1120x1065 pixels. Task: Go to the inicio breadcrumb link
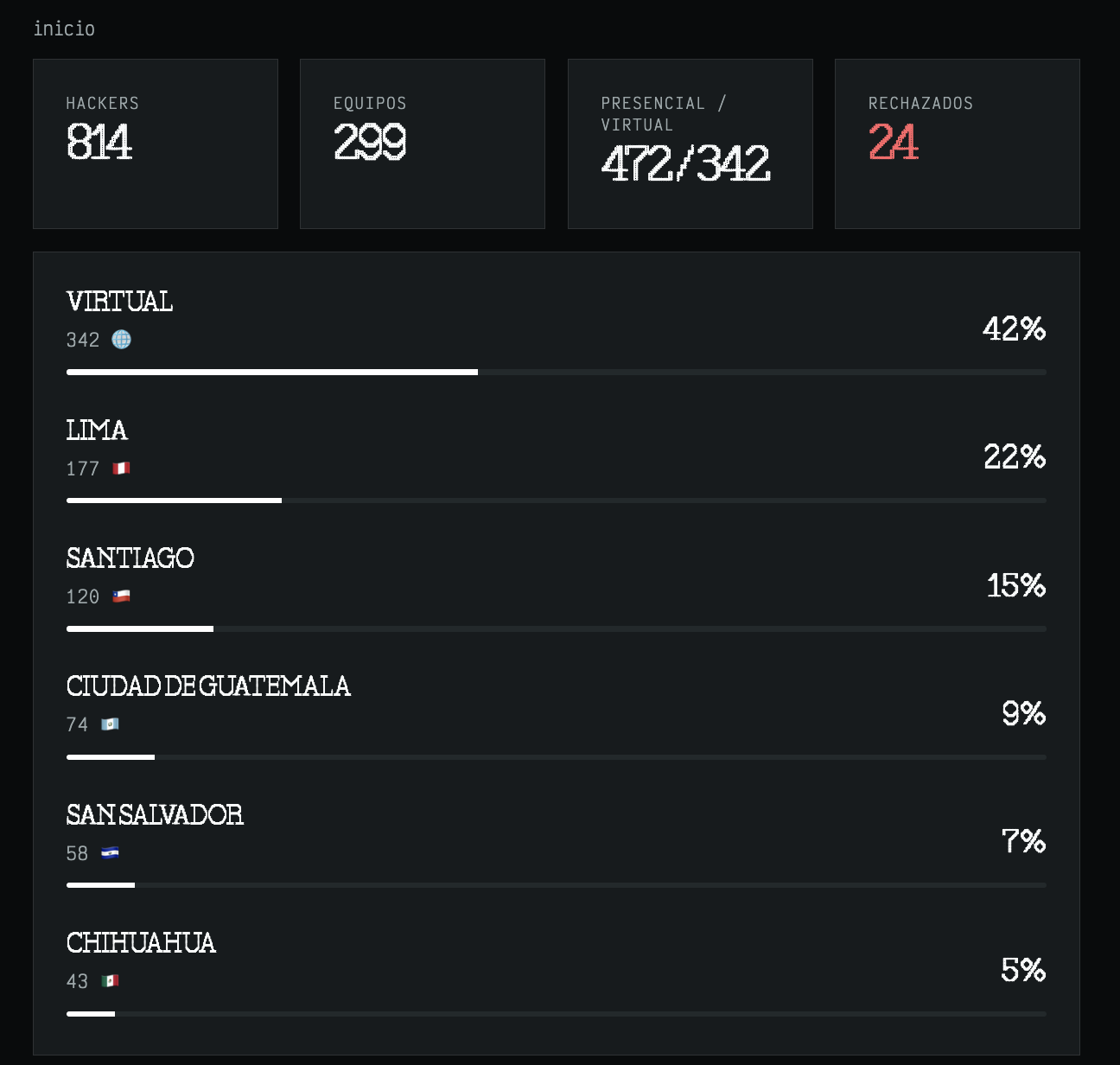64,29
